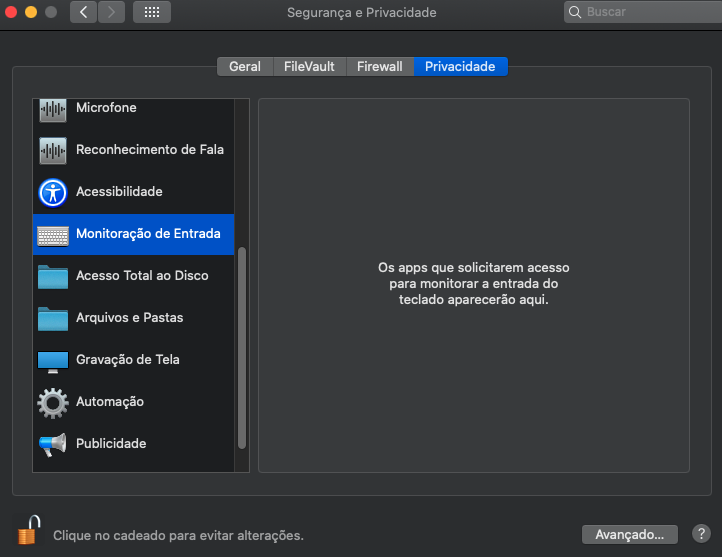The width and height of the screenshot is (722, 557).
Task: Select the Reconhecimento de Fala icon
Action: [52, 150]
